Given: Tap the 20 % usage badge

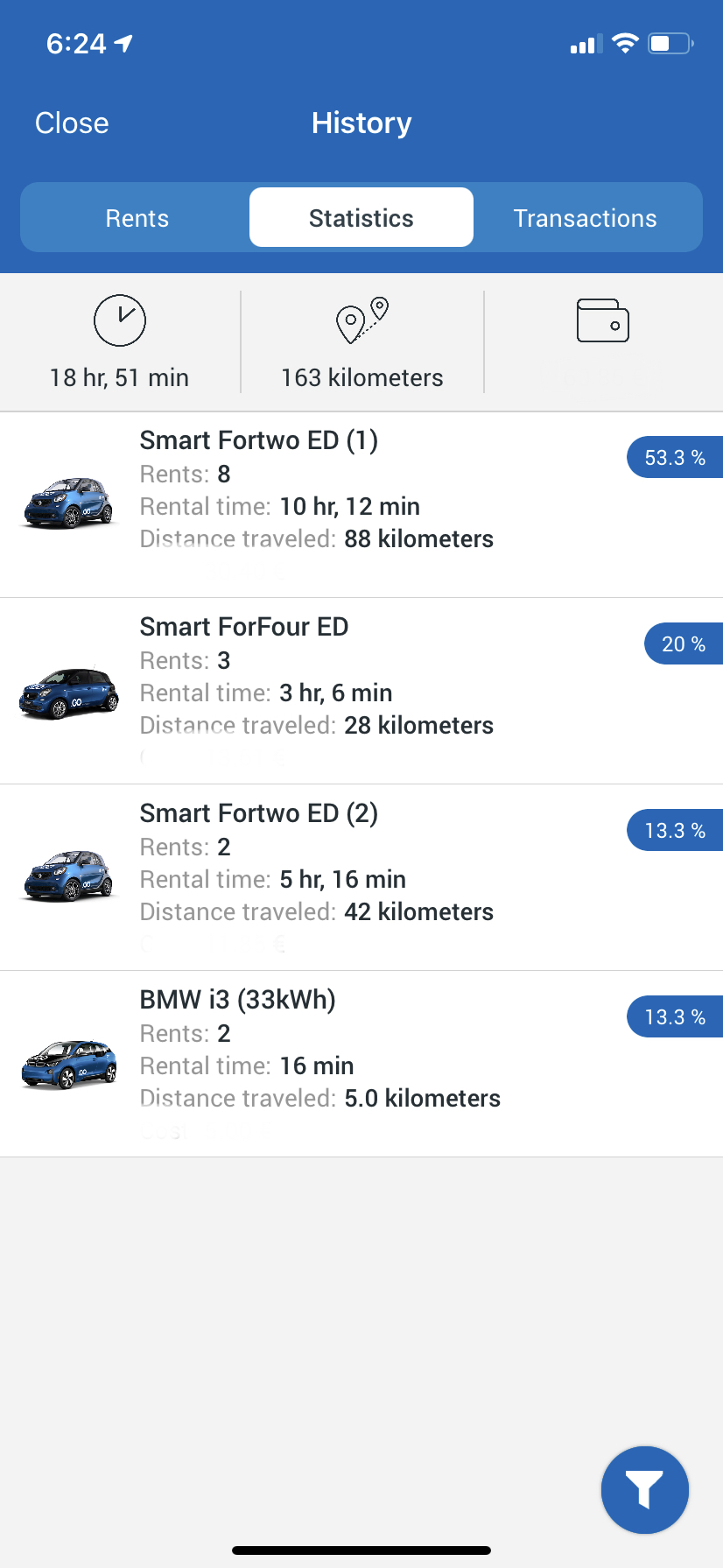Looking at the screenshot, I should [x=684, y=643].
